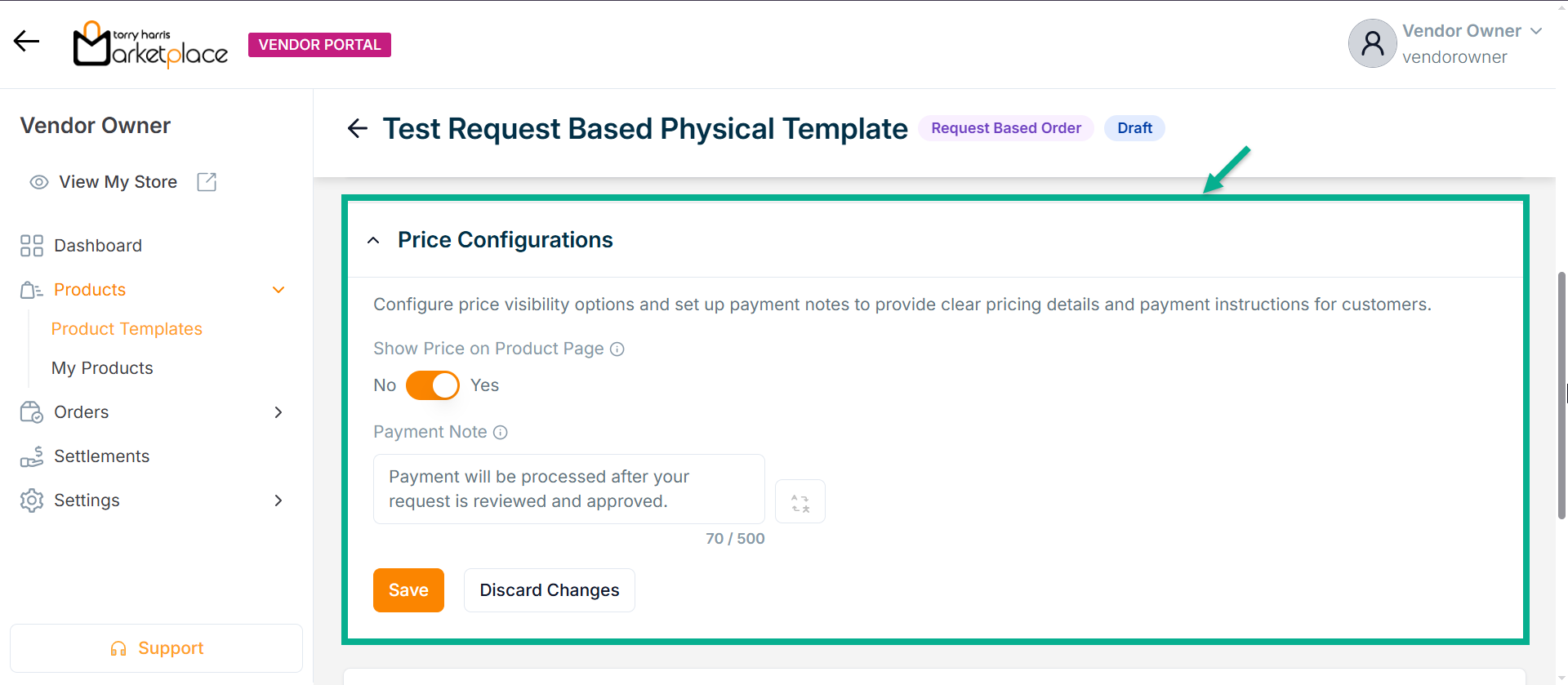Click the back arrow beside template title
The width and height of the screenshot is (1568, 685).
pos(358,128)
